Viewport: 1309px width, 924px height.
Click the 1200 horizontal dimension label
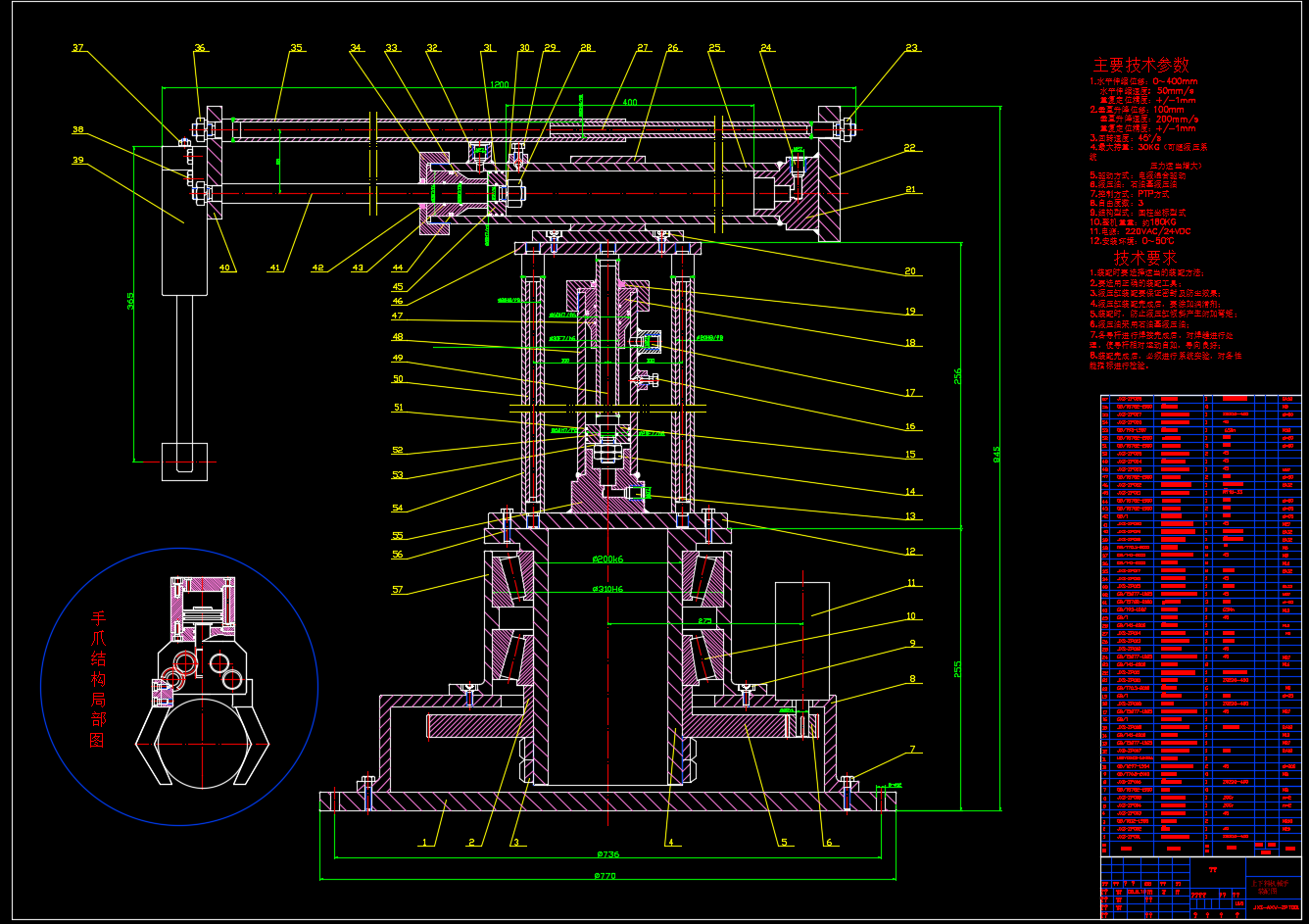499,85
